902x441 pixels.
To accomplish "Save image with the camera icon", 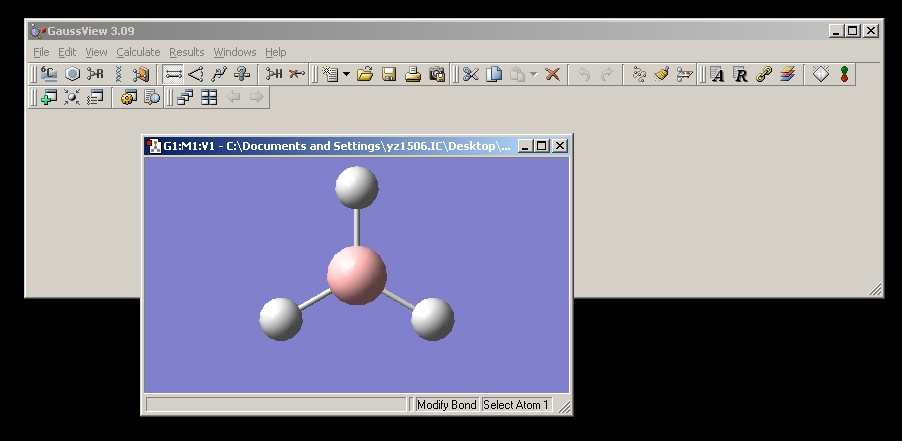I will (x=437, y=74).
